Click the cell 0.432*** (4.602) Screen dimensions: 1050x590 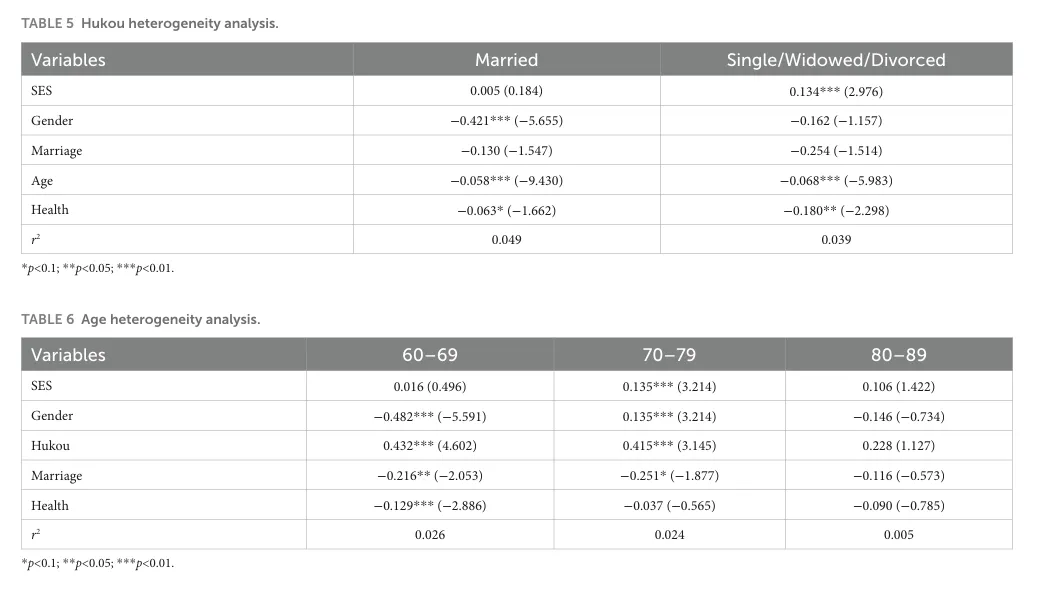[430, 445]
